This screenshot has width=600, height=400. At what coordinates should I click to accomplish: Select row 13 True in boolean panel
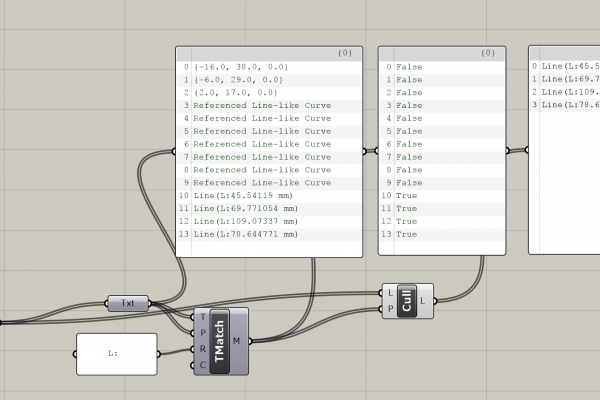[x=442, y=234]
